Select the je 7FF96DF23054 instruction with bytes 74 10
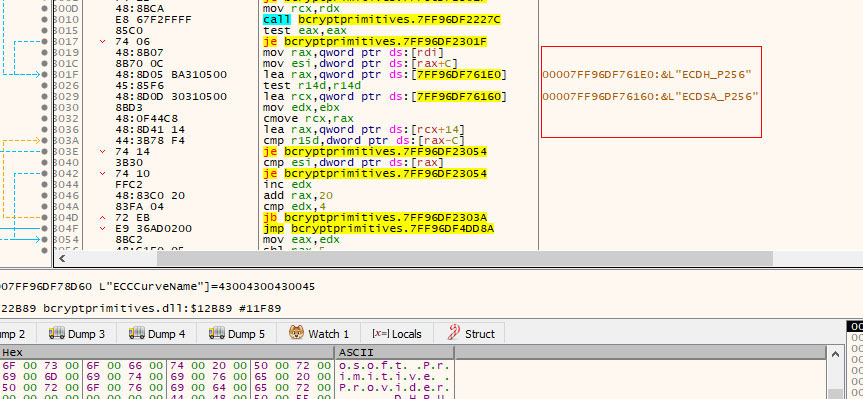Viewport: 863px width, 399px height. tap(375, 173)
